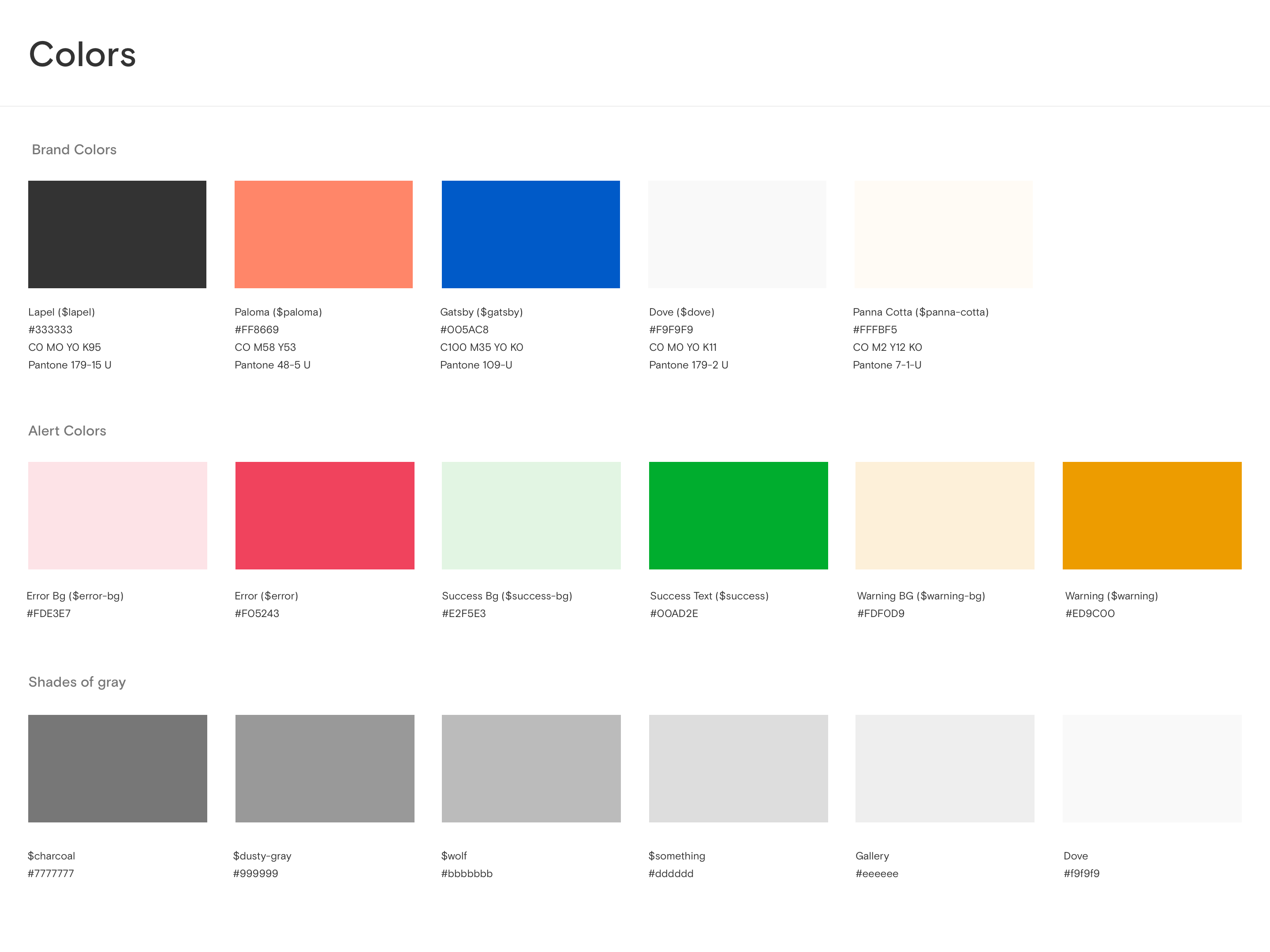This screenshot has height=952, width=1270.
Task: Click the Brand Colors section heading
Action: (x=74, y=150)
